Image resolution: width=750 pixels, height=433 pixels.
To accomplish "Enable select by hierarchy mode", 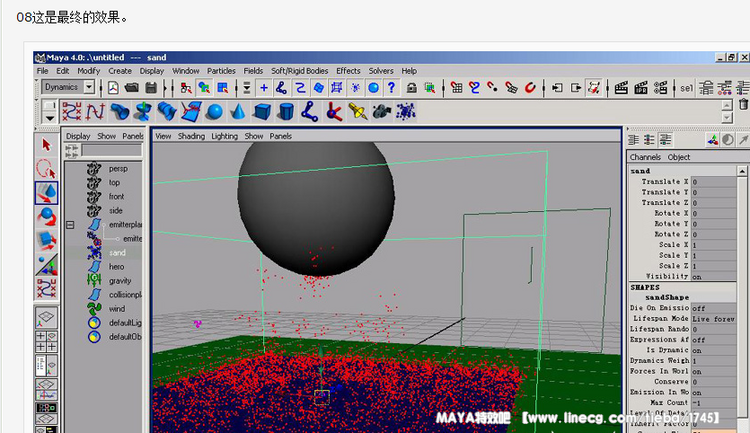I will click(x=186, y=88).
